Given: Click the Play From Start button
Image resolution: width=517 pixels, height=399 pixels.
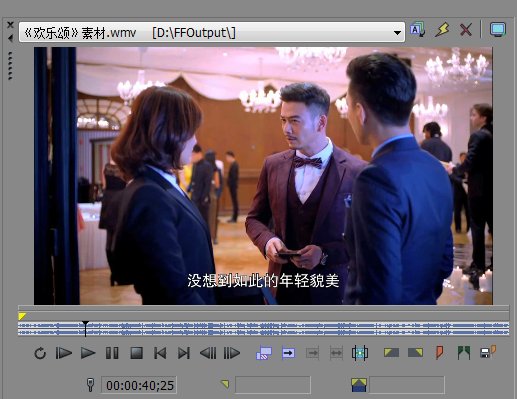Looking at the screenshot, I should (64, 353).
